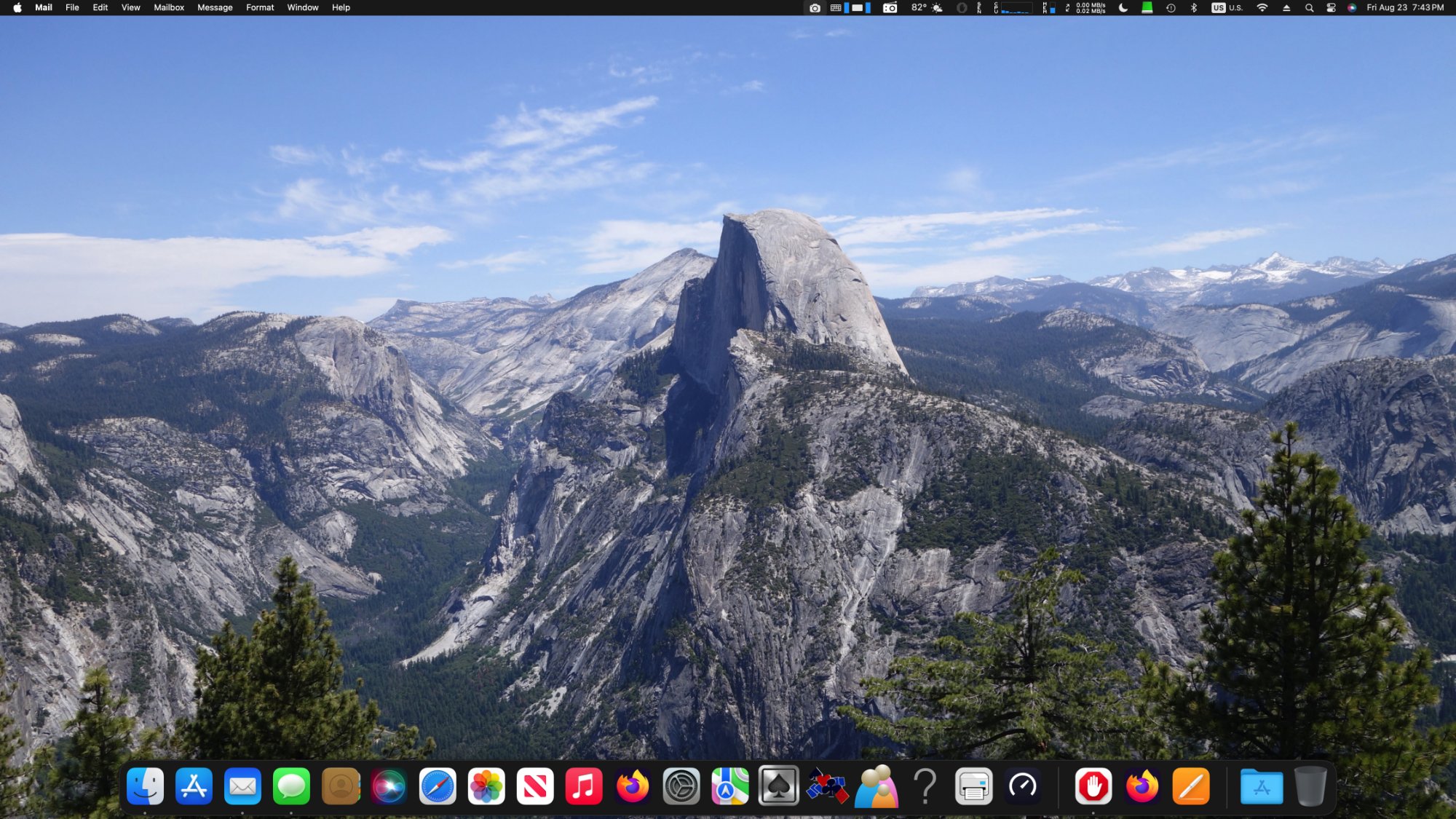1456x819 pixels.
Task: Toggle Do Not Disturb moon icon
Action: click(x=1123, y=7)
